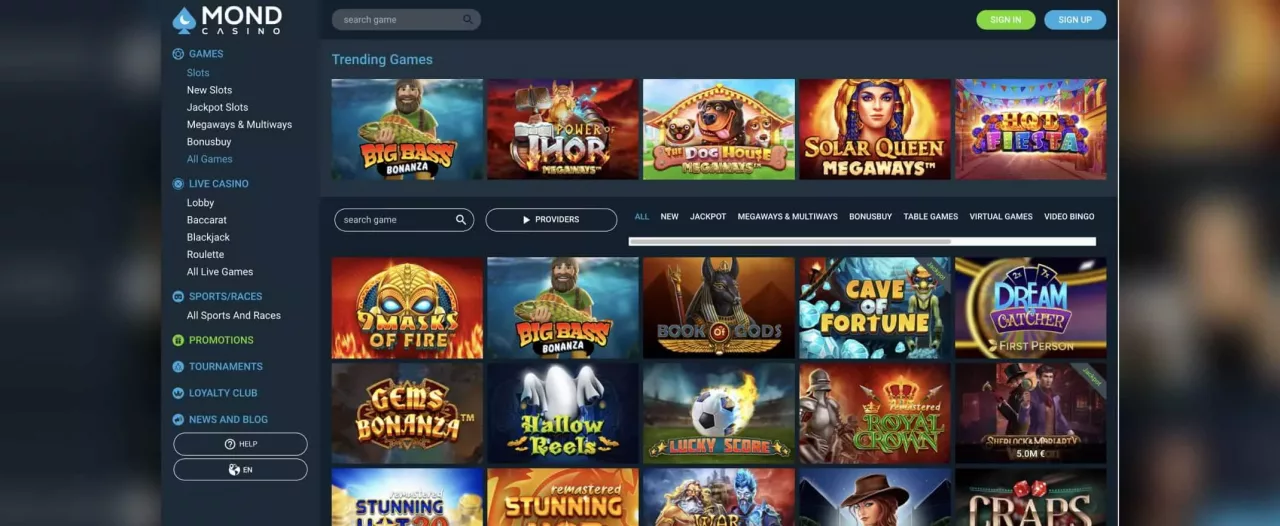Screen dimensions: 1280x526
Task: Select the Jackpot category tab
Action: coord(708,216)
